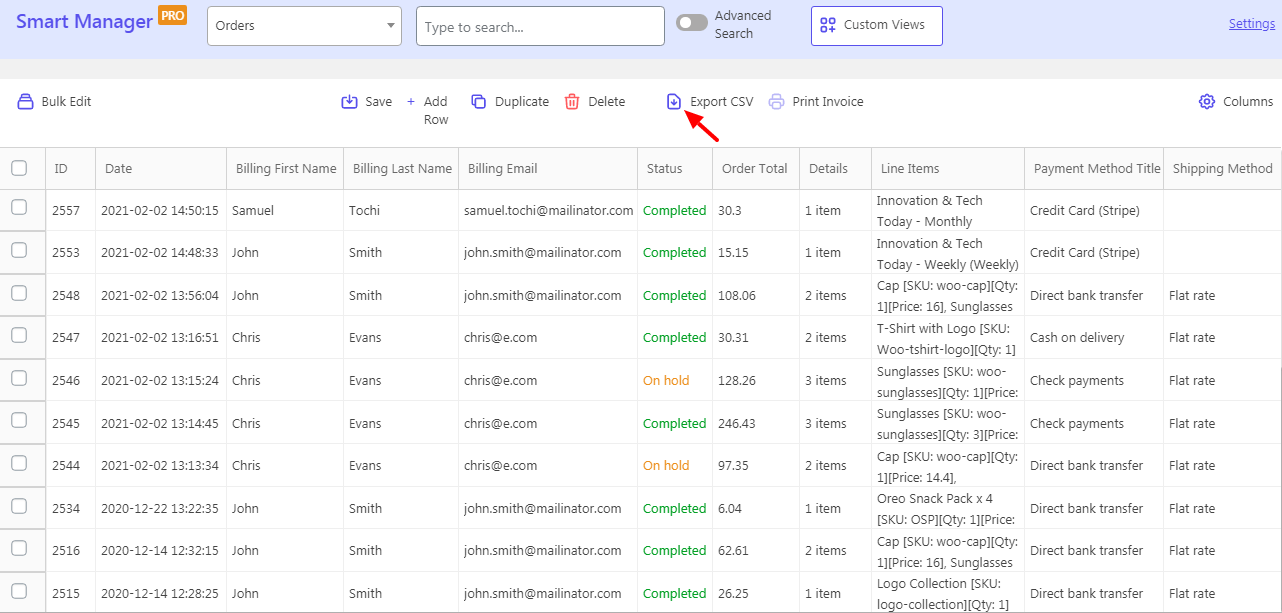The height and width of the screenshot is (613, 1282).
Task: Click Flat rate cell for order 2548
Action: tap(1192, 295)
